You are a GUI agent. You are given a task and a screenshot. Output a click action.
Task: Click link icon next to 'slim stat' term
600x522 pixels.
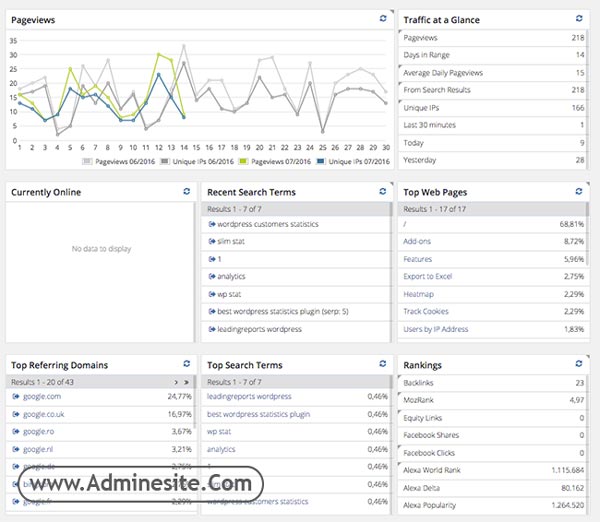pyautogui.click(x=211, y=242)
